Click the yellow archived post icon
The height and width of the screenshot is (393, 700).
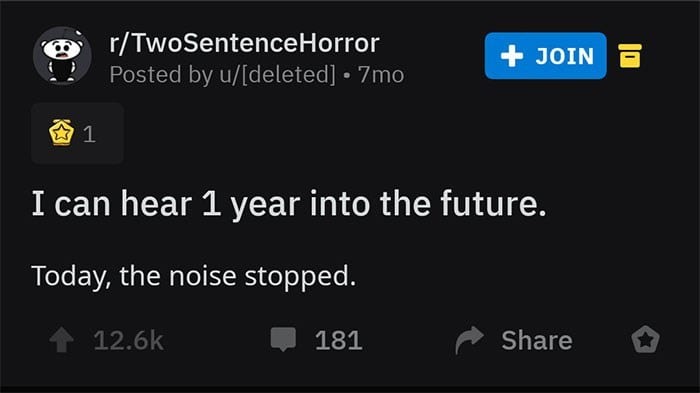click(630, 56)
